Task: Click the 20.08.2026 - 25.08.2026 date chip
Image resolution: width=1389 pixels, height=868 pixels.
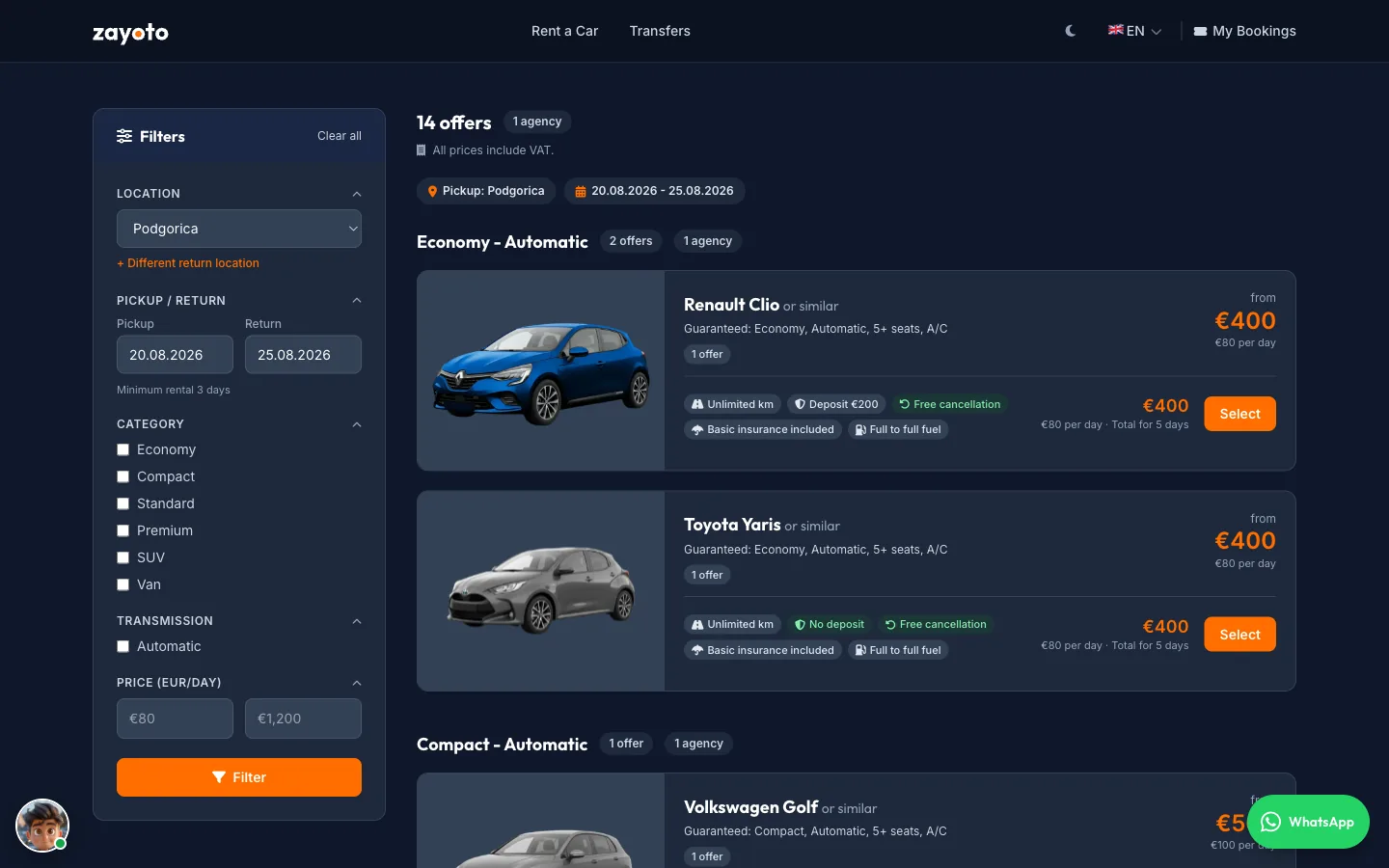Action: 655,191
